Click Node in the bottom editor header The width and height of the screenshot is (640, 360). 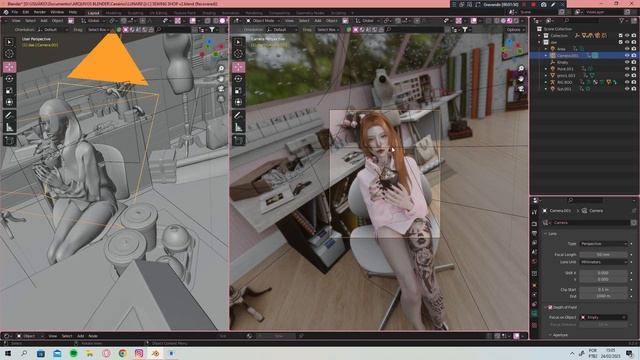pos(93,336)
